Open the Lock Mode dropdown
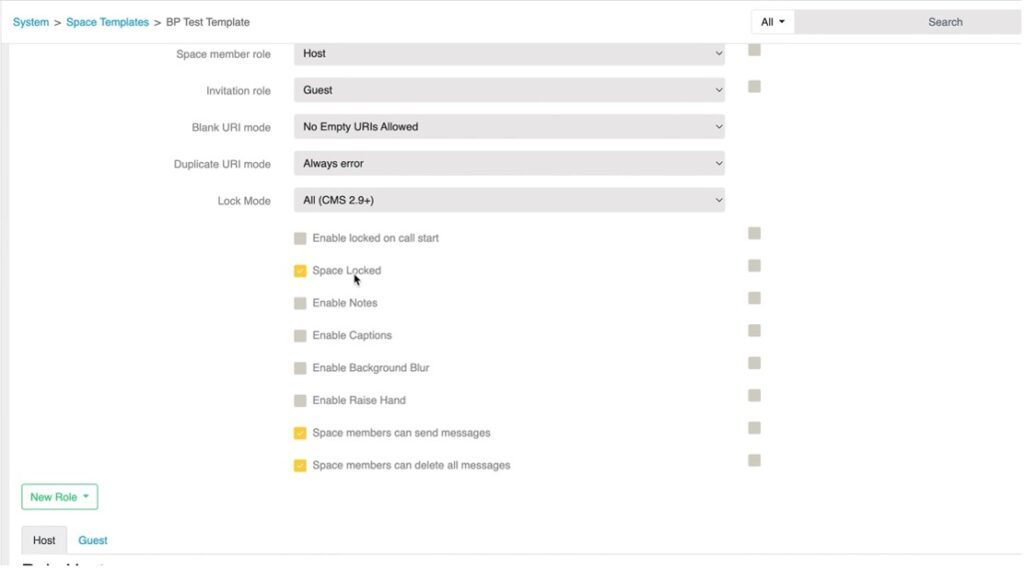 [509, 200]
